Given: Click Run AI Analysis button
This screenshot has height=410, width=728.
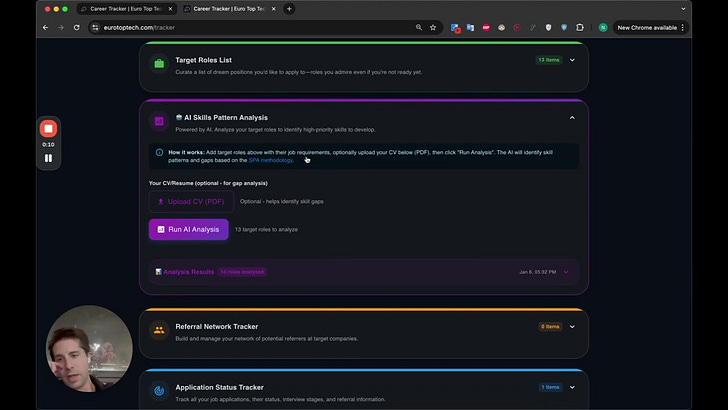Looking at the screenshot, I should coord(188,229).
